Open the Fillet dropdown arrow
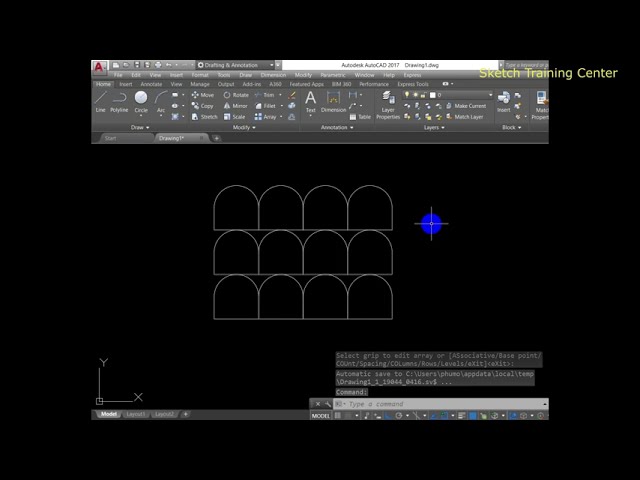 click(282, 106)
